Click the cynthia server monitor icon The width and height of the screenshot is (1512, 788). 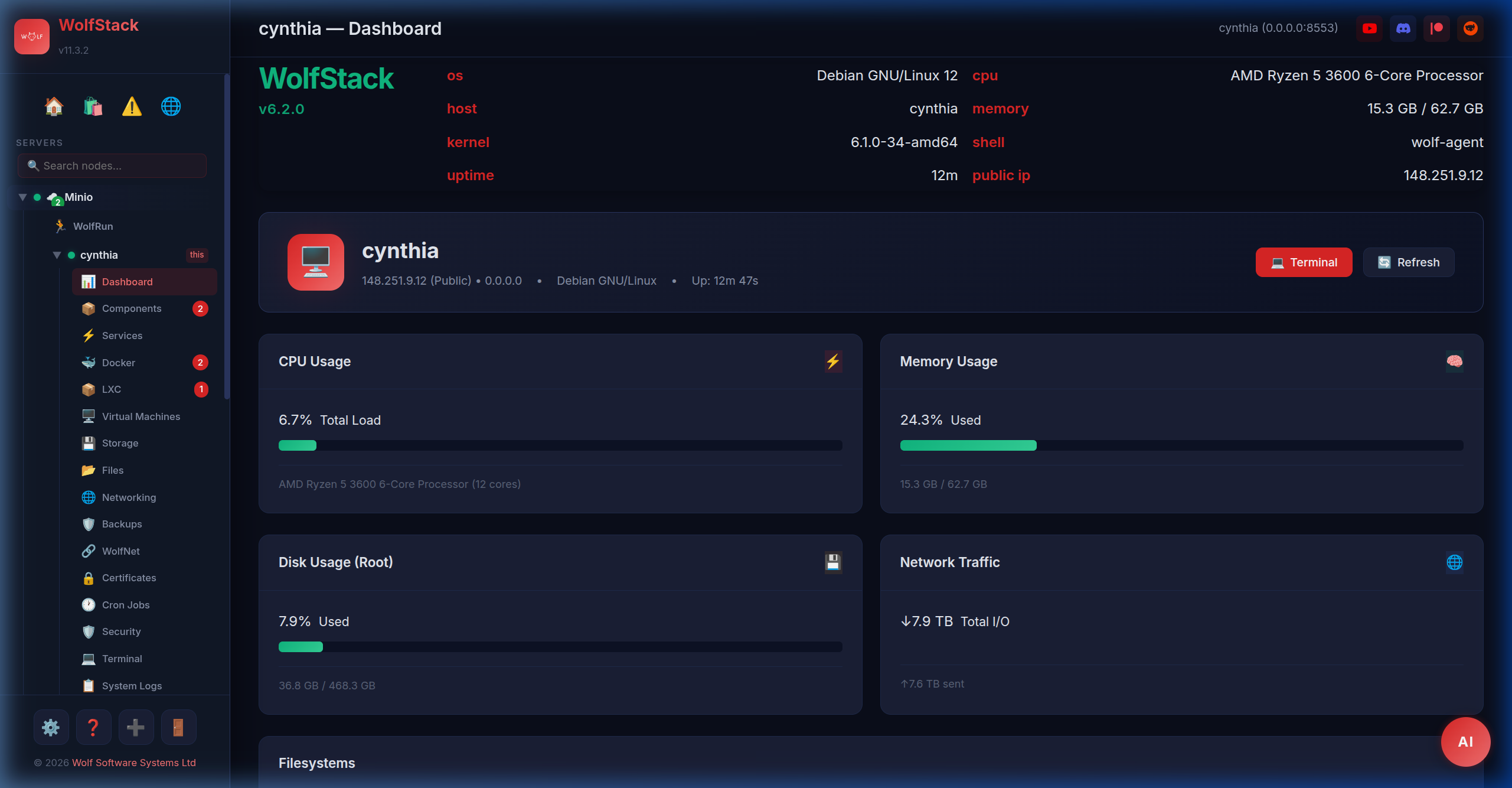pyautogui.click(x=316, y=262)
